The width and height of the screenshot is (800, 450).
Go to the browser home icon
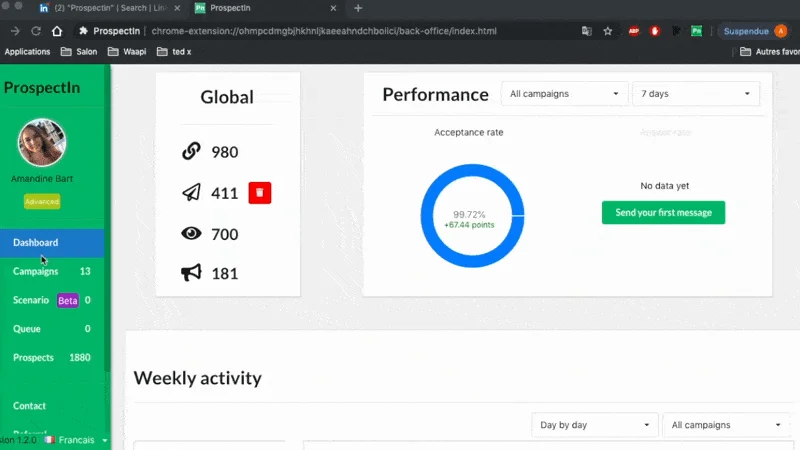pos(57,31)
